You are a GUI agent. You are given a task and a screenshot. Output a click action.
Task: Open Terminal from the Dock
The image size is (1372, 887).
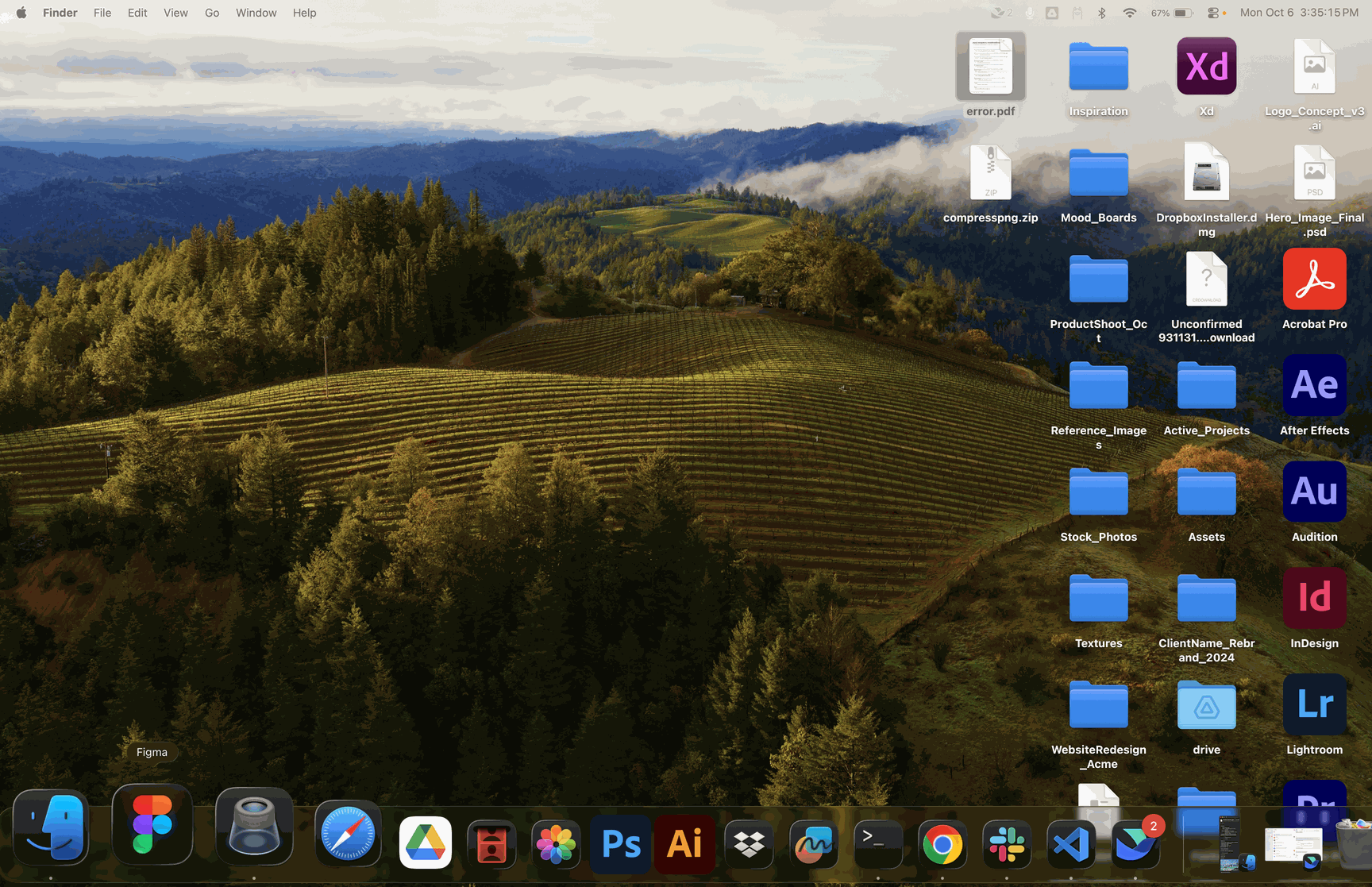point(877,843)
